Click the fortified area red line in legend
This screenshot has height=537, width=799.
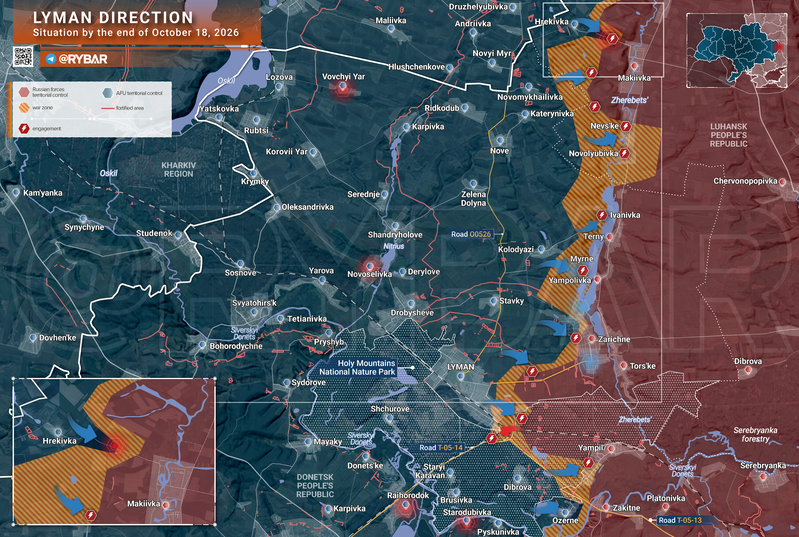108,109
